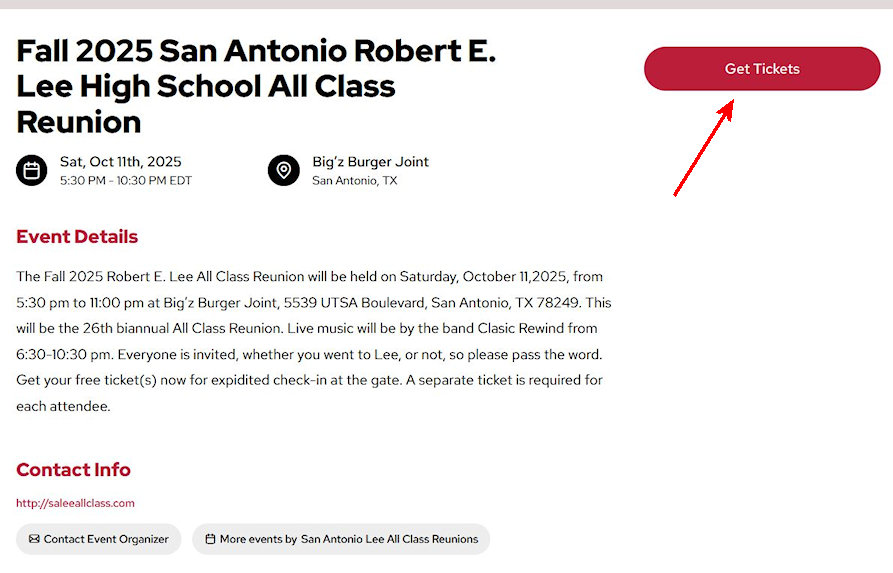Click the 5:30 PM - 10:30 PM EDT time
The image size is (893, 573).
click(125, 181)
